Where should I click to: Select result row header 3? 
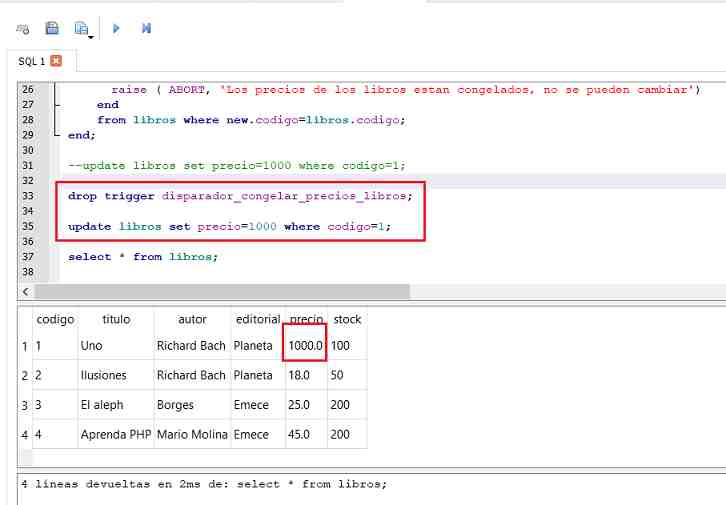pos(25,405)
